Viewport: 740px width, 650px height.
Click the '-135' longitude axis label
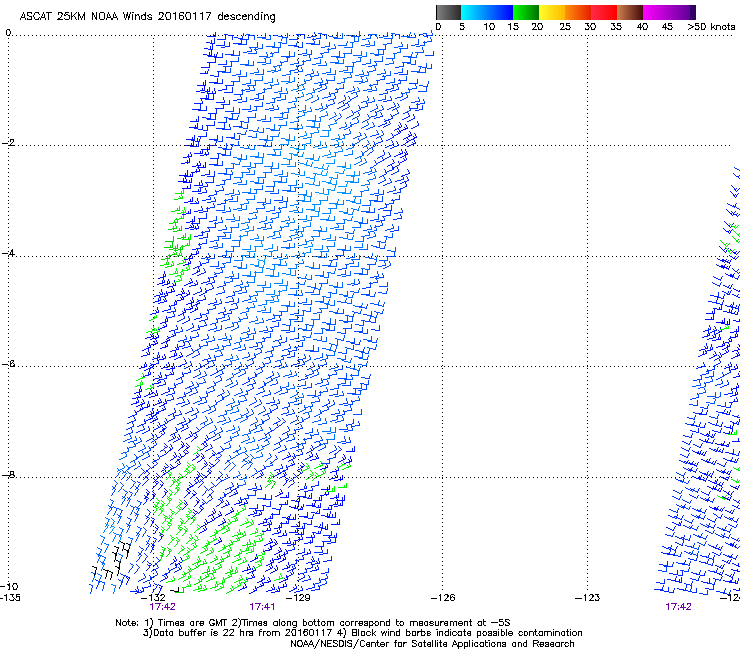[x=10, y=598]
